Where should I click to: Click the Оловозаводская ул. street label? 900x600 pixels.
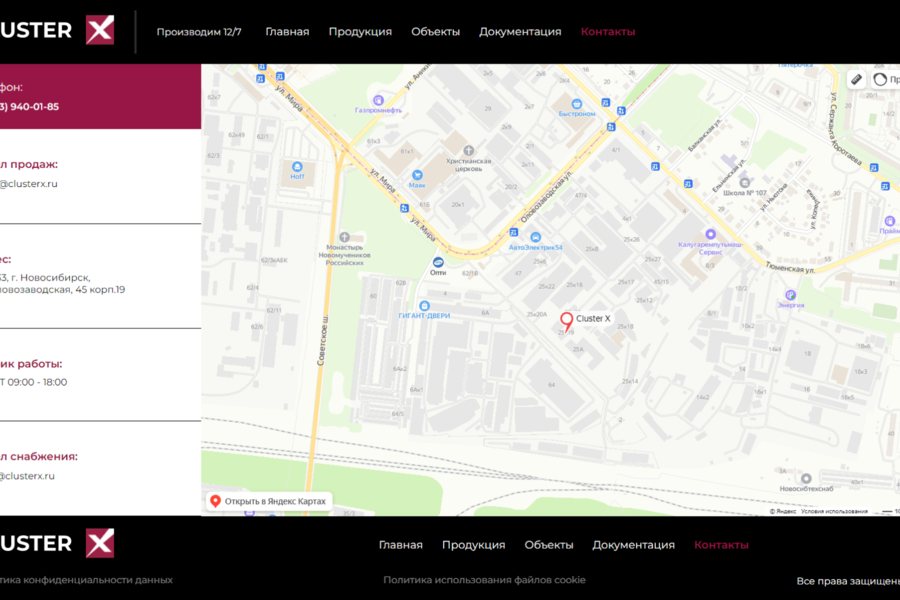click(546, 196)
